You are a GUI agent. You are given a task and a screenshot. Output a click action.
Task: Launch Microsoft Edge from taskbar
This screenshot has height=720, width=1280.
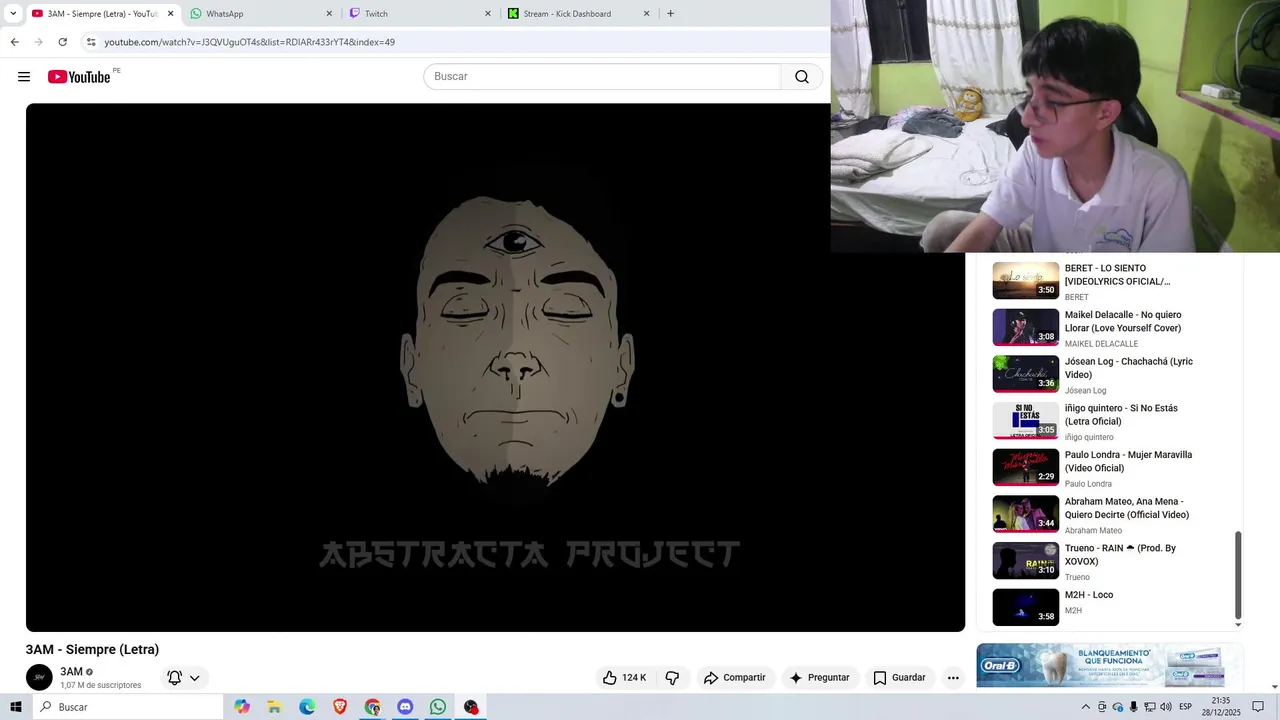307,707
